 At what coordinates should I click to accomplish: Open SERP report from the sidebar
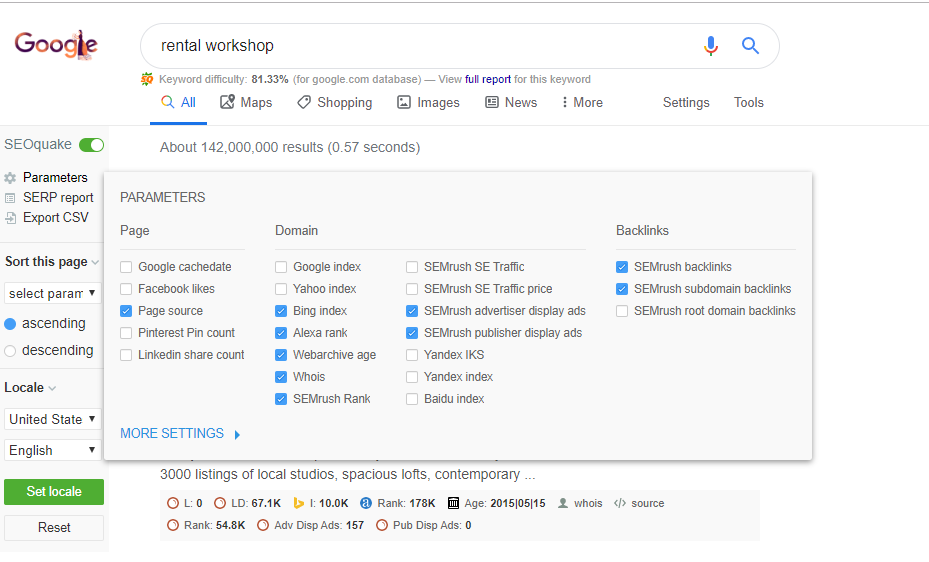pos(57,197)
